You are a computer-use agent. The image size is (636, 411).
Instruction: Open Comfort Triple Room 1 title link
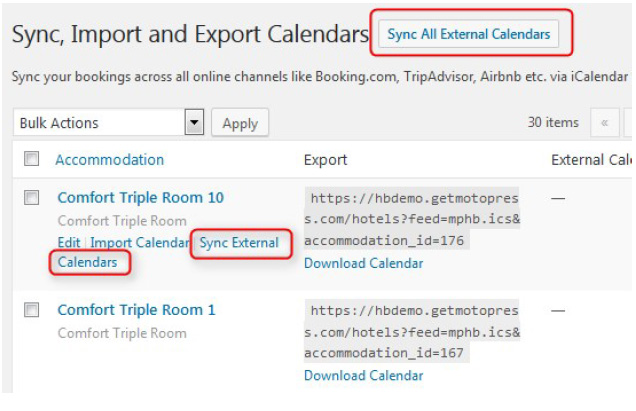point(136,310)
